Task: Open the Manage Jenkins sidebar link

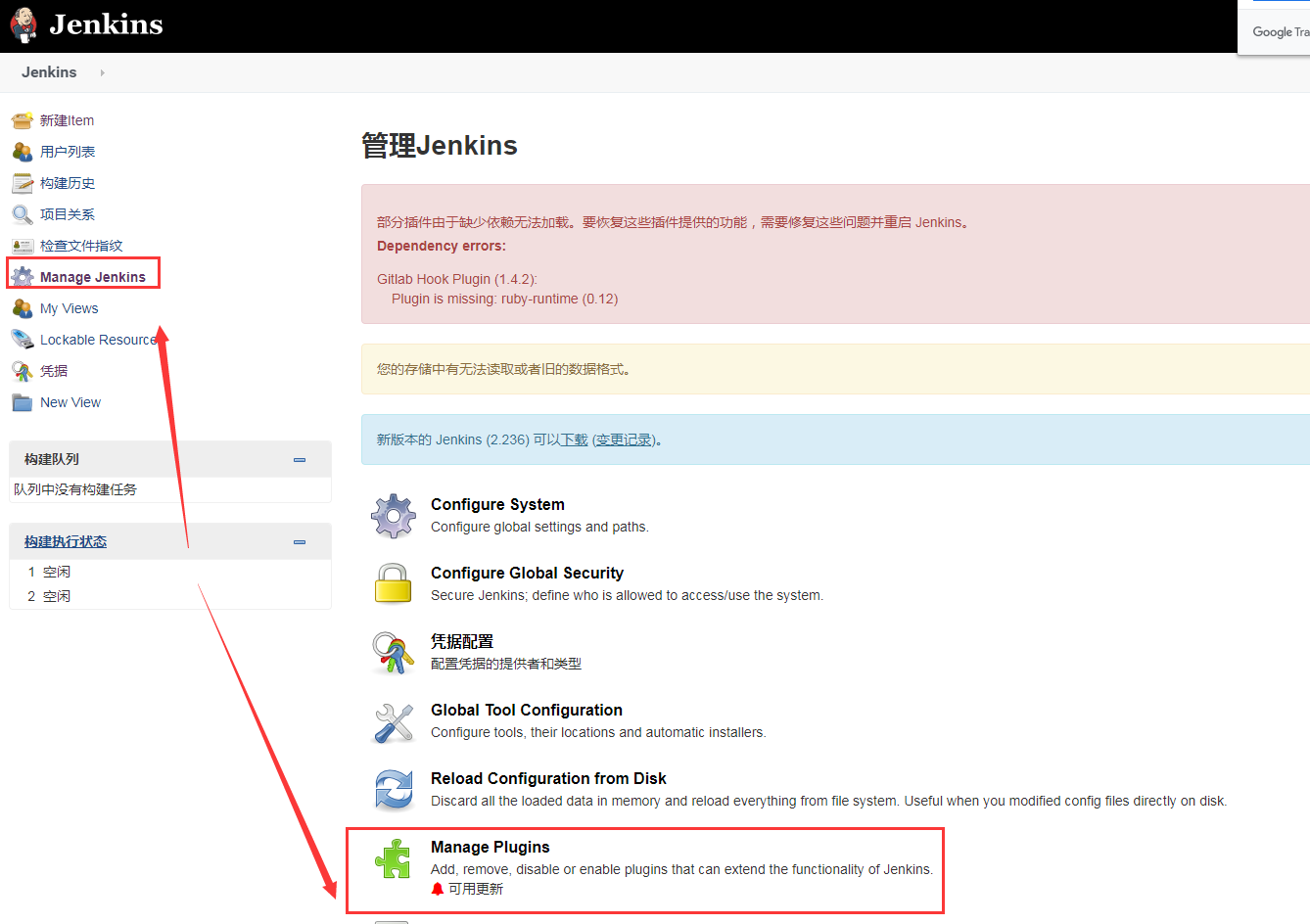Action: click(93, 277)
